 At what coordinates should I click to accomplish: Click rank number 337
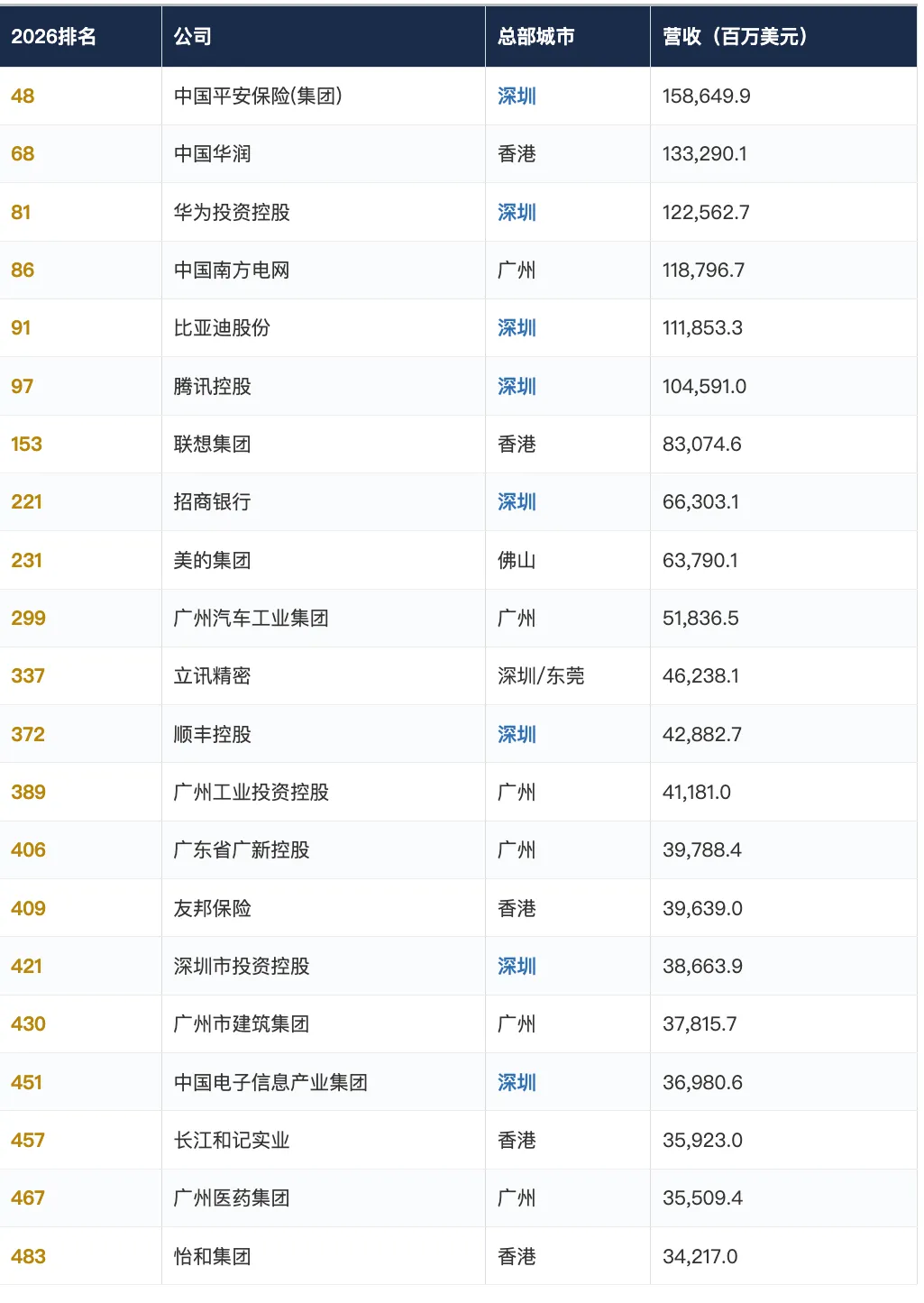28,676
